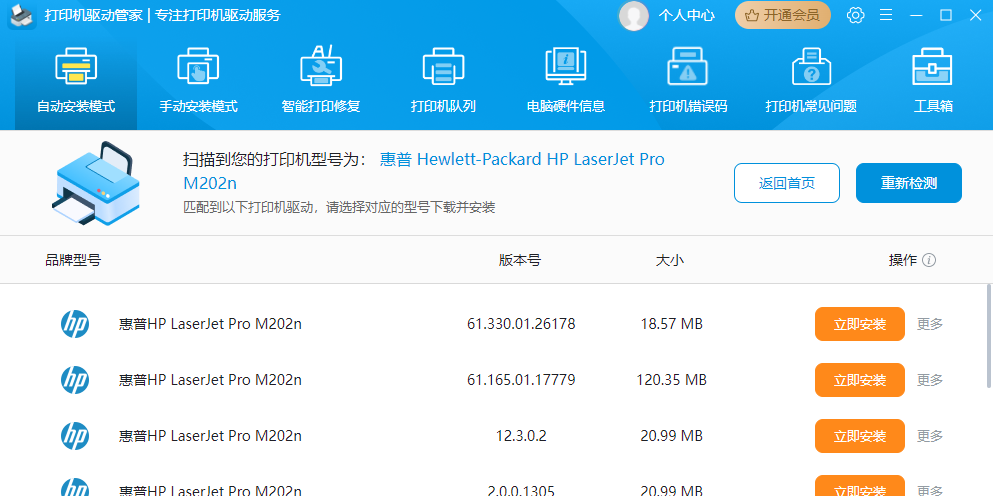Switch to 手动安装模式 manual install
Image resolution: width=993 pixels, height=496 pixels.
pyautogui.click(x=198, y=80)
